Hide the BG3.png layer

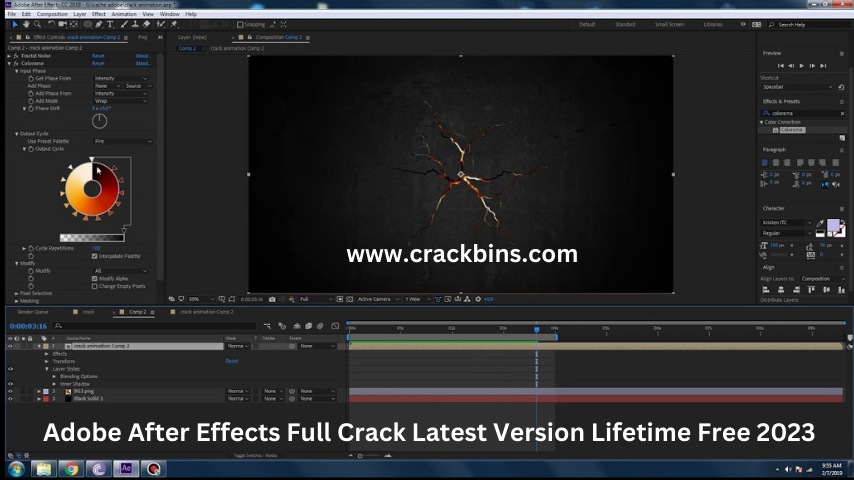(10, 391)
